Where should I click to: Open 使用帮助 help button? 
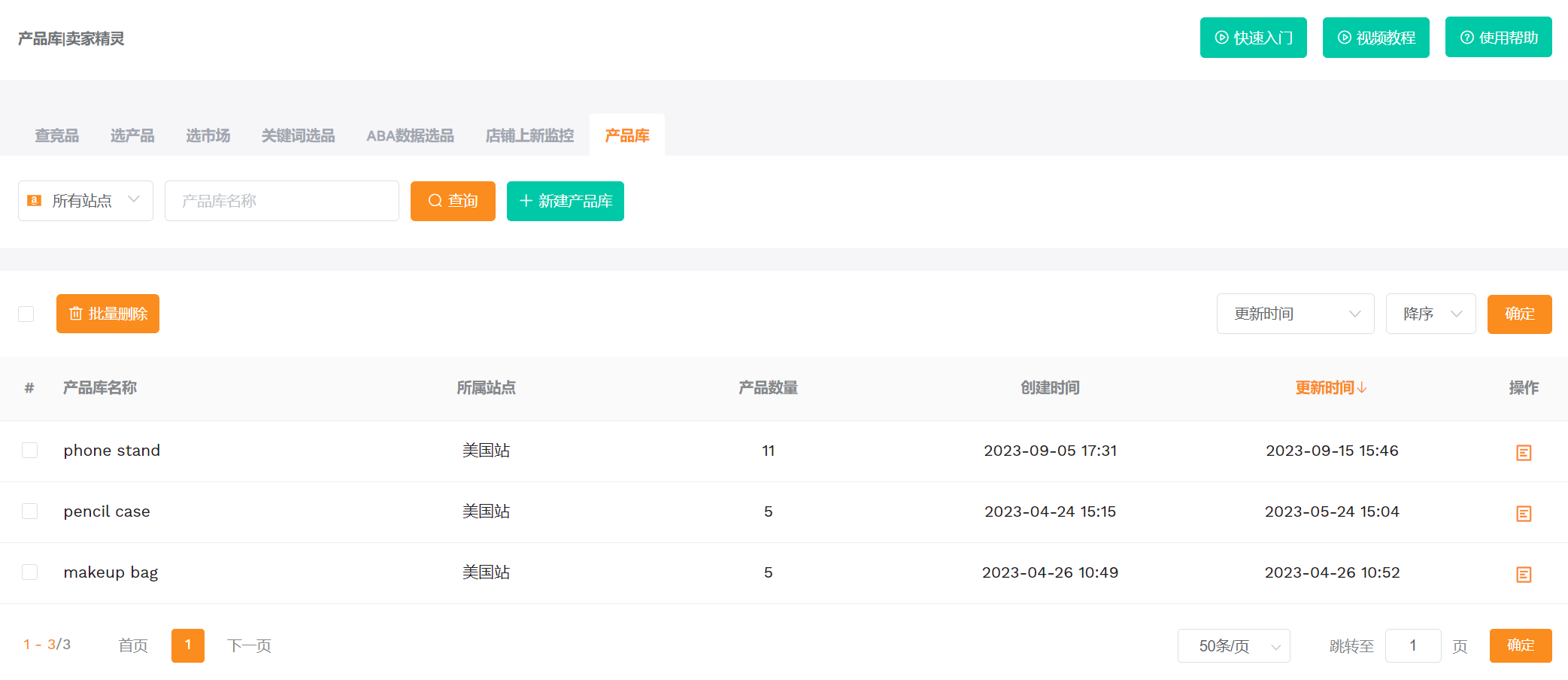[1498, 38]
